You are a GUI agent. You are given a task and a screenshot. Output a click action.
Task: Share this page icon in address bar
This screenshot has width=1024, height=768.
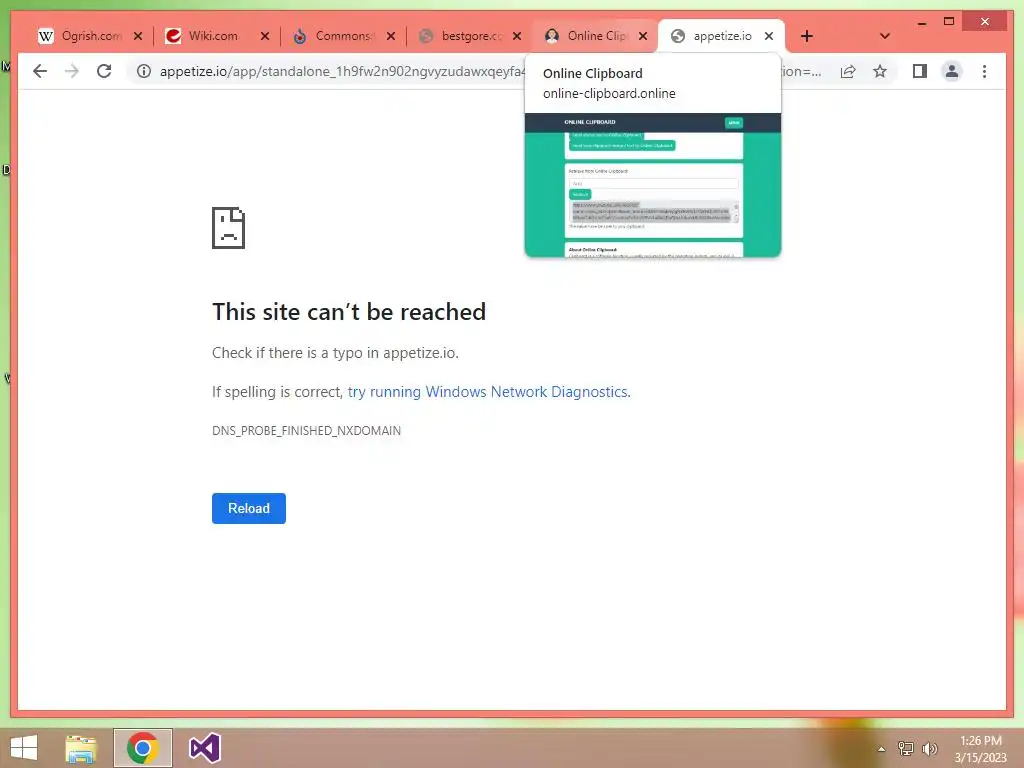click(x=848, y=71)
